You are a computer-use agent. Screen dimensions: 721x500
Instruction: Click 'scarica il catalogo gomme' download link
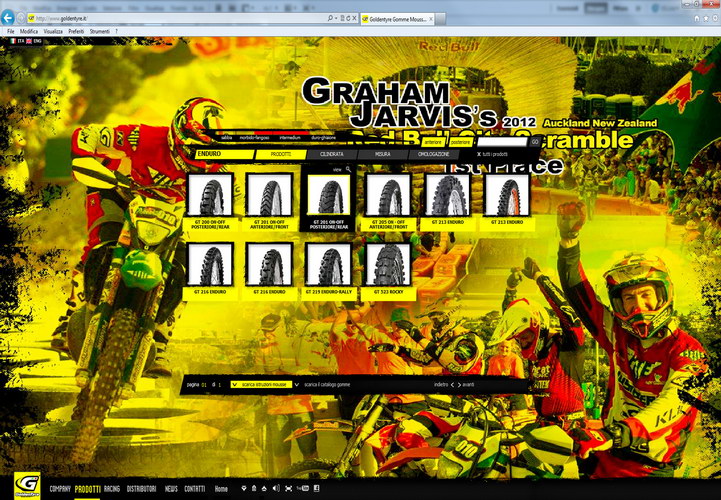326,385
